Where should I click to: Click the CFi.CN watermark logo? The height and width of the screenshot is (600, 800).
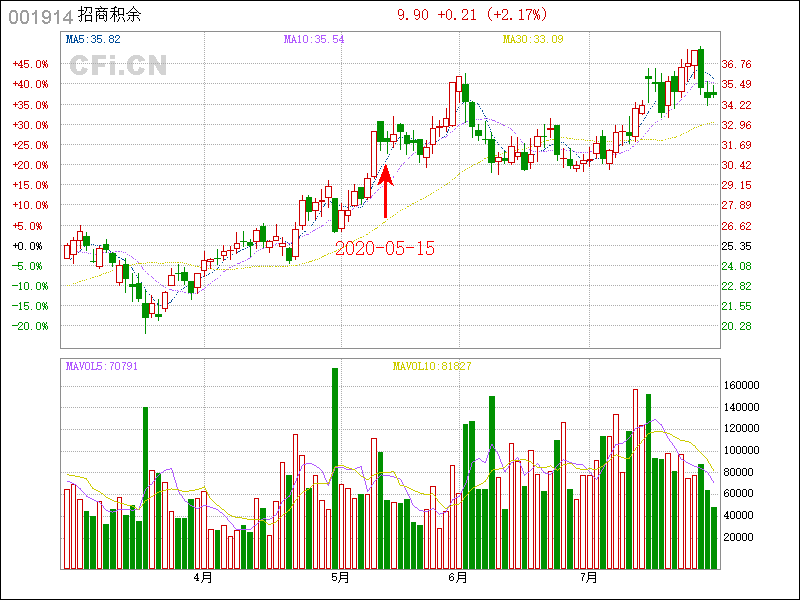(117, 66)
